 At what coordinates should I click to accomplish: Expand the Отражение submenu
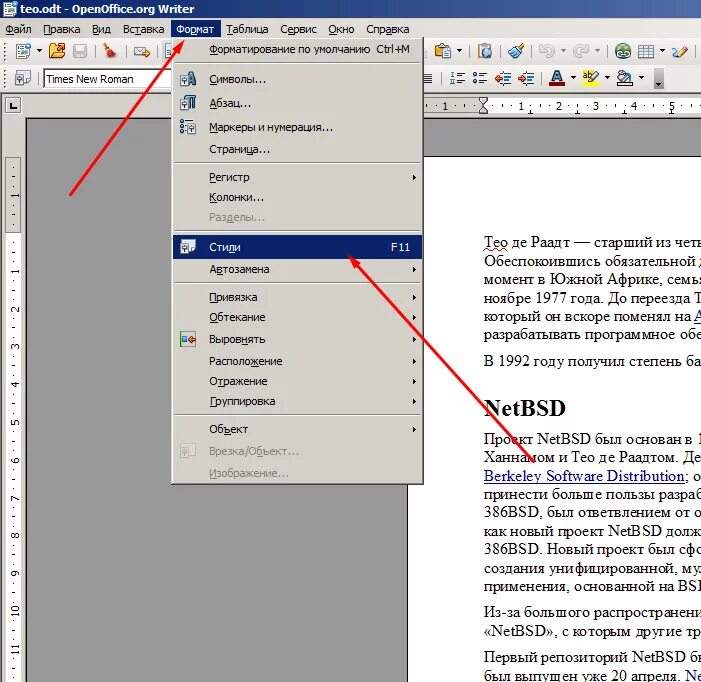297,381
